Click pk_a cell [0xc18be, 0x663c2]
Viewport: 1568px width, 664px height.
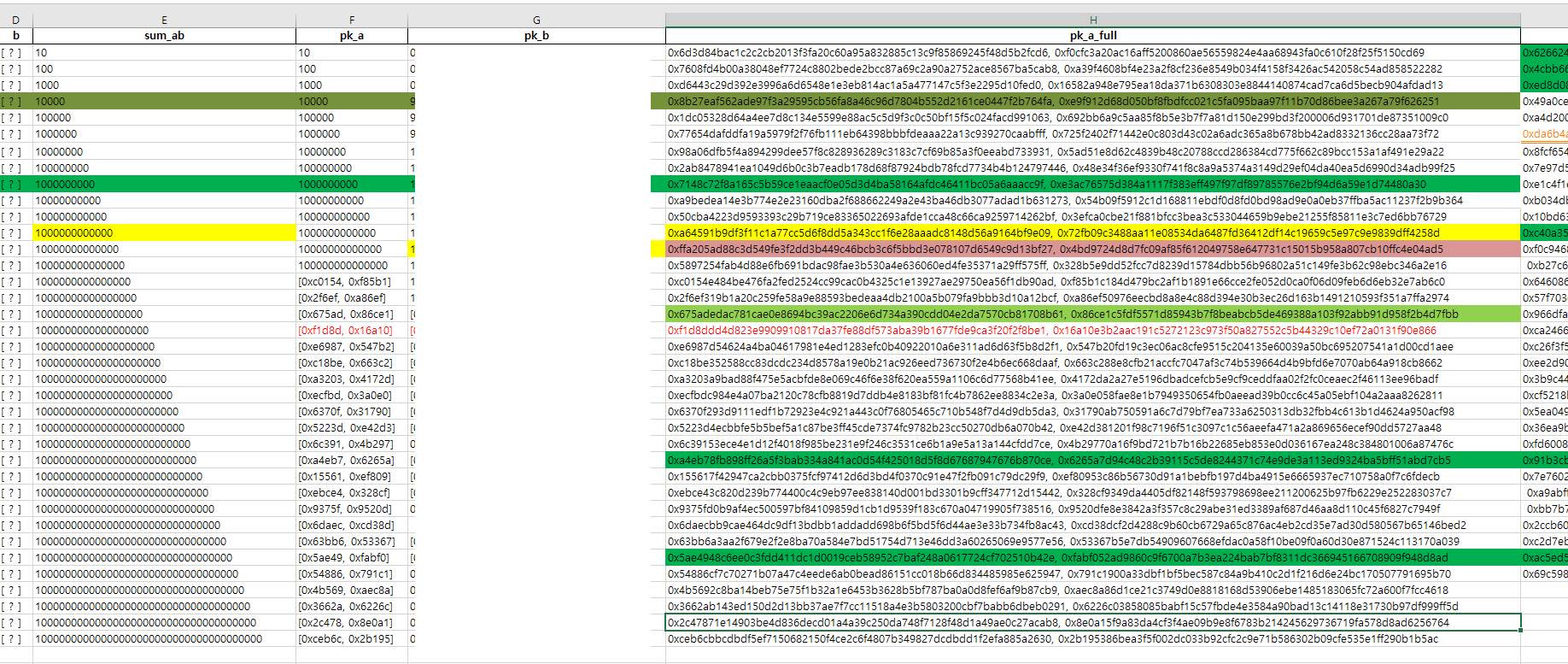[352, 362]
